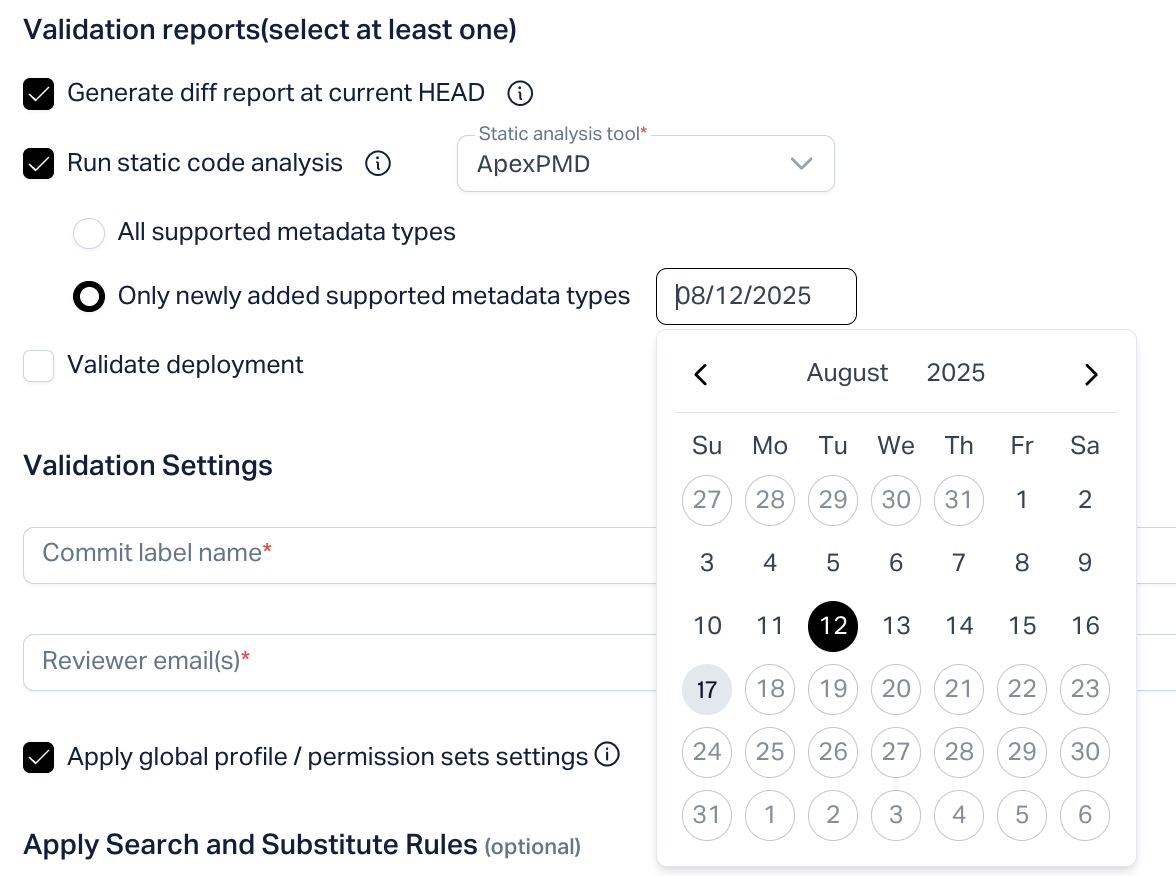Screen dimensions: 1176x876
Task: Click info icon beside Generate diff report
Action: (520, 94)
